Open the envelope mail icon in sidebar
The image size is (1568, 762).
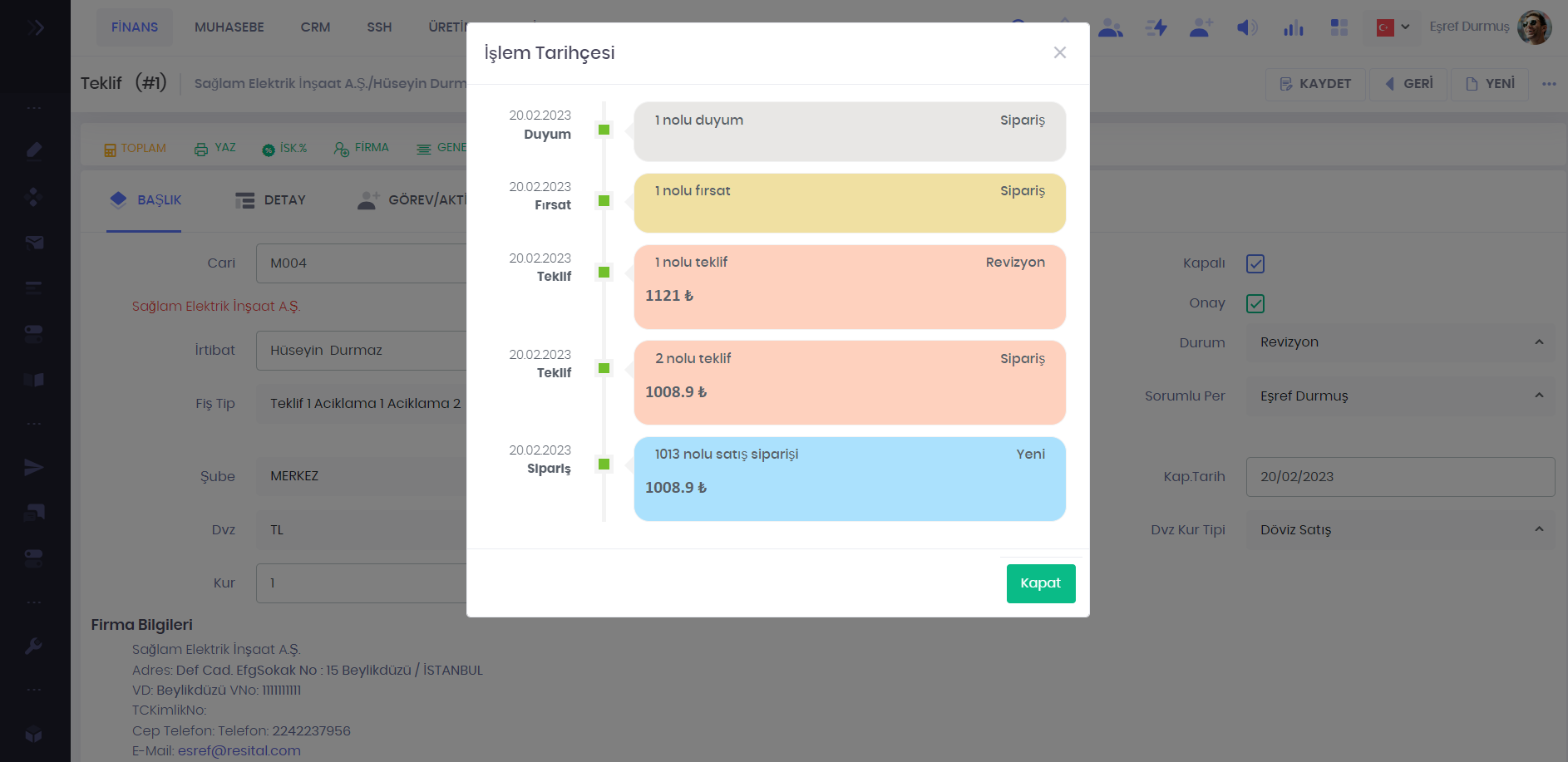click(33, 242)
